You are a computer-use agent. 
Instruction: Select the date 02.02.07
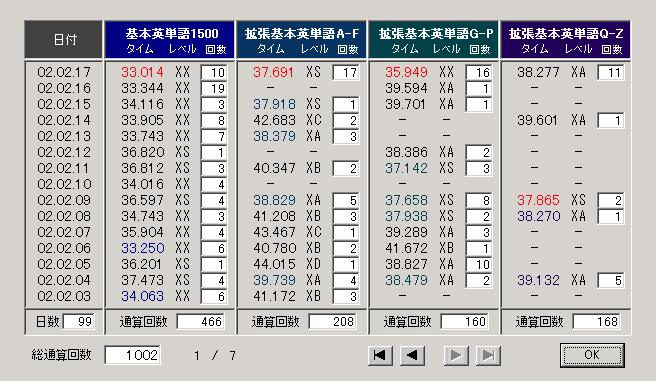(64, 232)
